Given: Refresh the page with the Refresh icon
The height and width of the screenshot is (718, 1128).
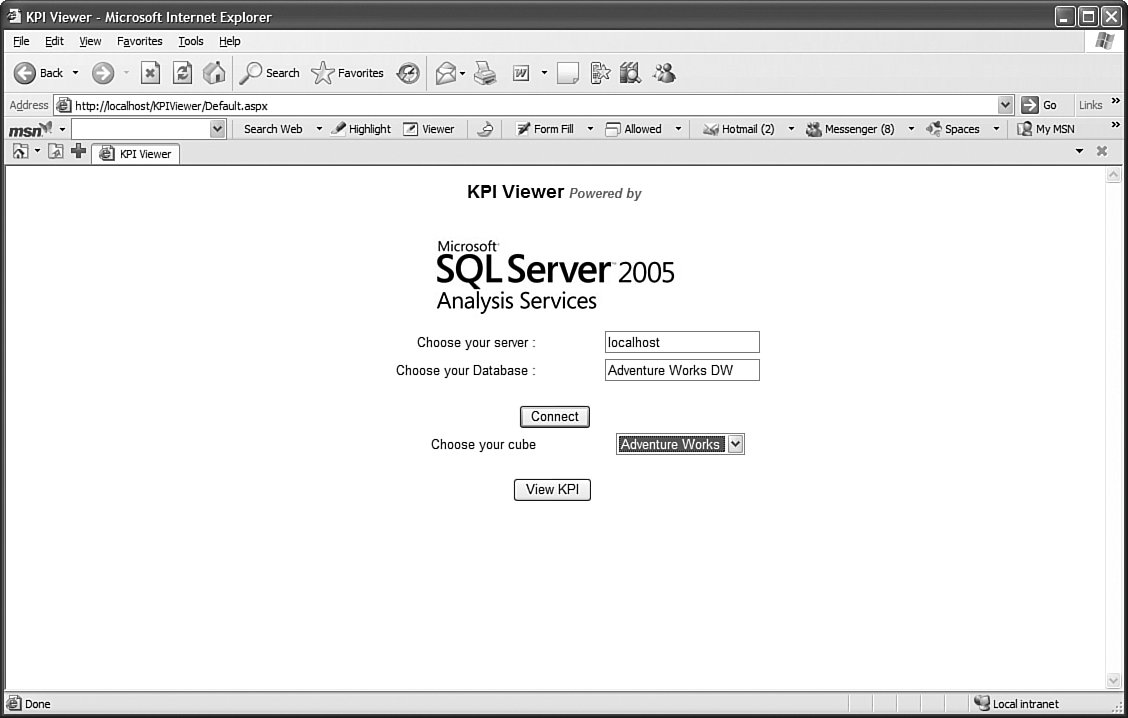Looking at the screenshot, I should point(182,73).
